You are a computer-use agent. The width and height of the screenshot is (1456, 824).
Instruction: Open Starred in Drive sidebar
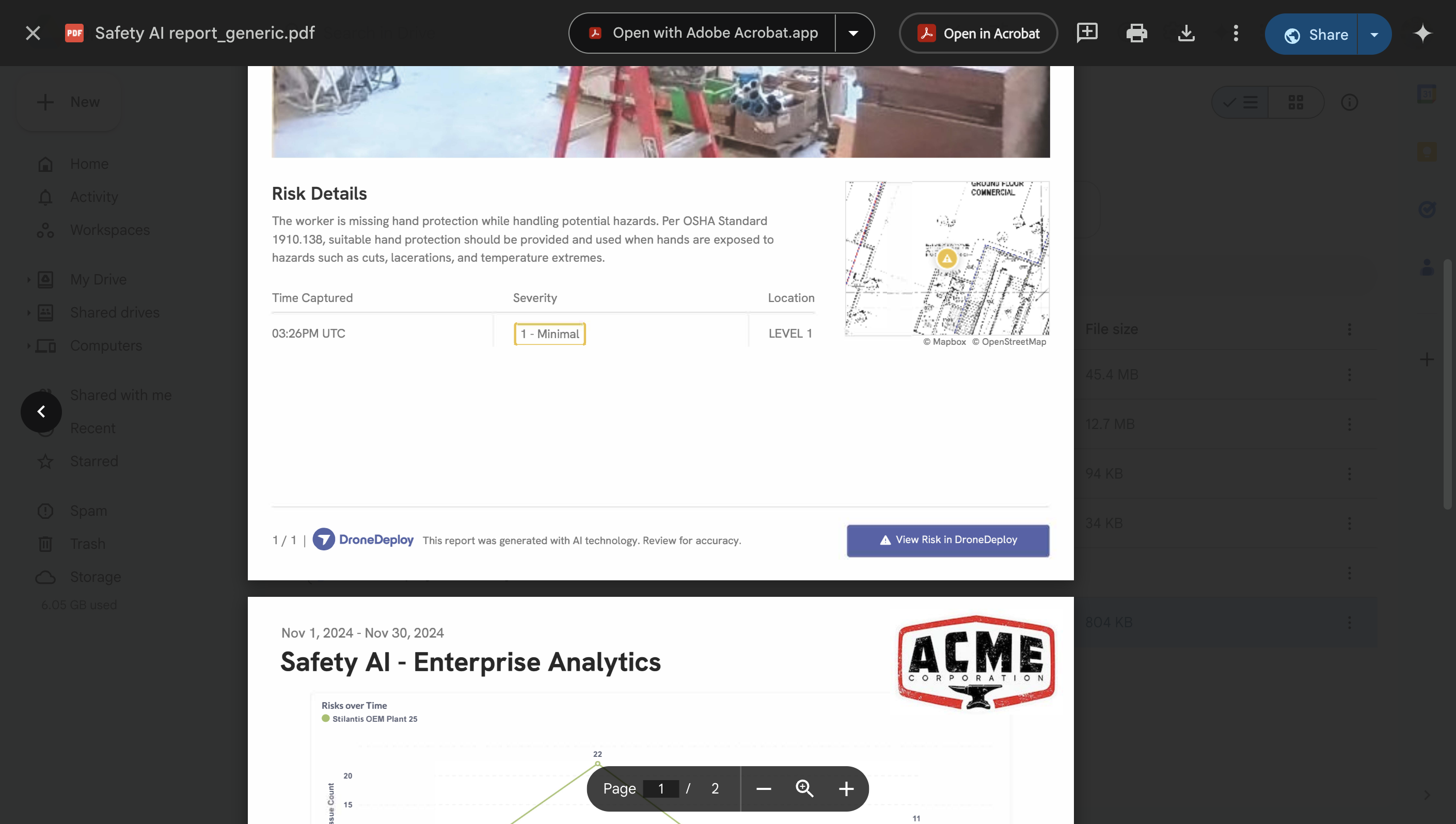[x=94, y=461]
